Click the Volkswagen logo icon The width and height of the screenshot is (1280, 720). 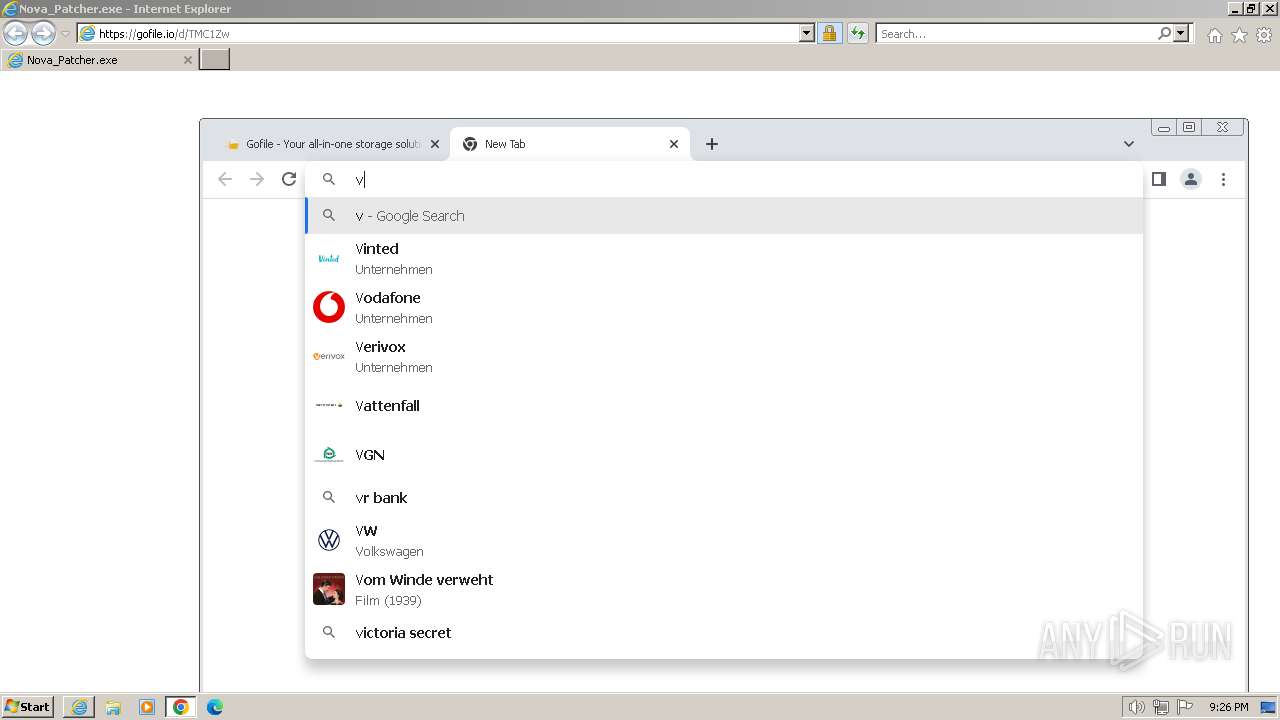pyautogui.click(x=329, y=540)
